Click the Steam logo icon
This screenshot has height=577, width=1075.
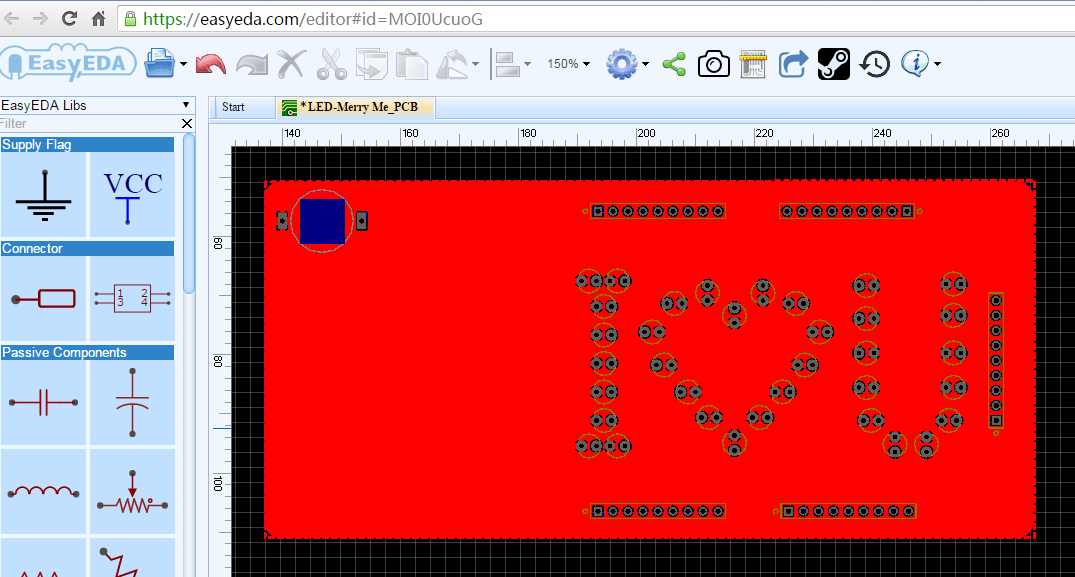coord(834,65)
